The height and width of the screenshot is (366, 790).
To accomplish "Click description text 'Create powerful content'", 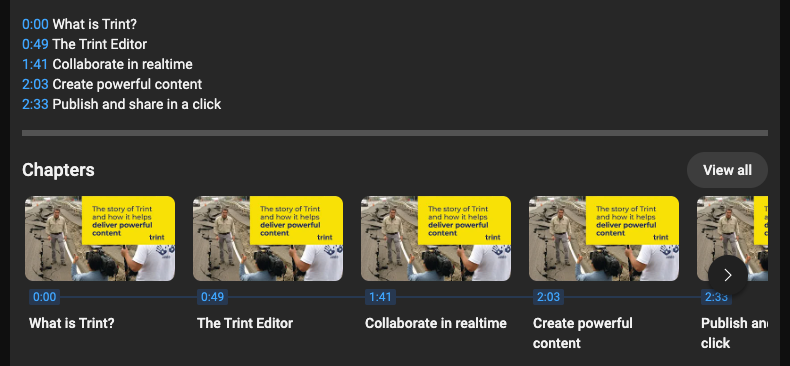I will pyautogui.click(x=127, y=84).
